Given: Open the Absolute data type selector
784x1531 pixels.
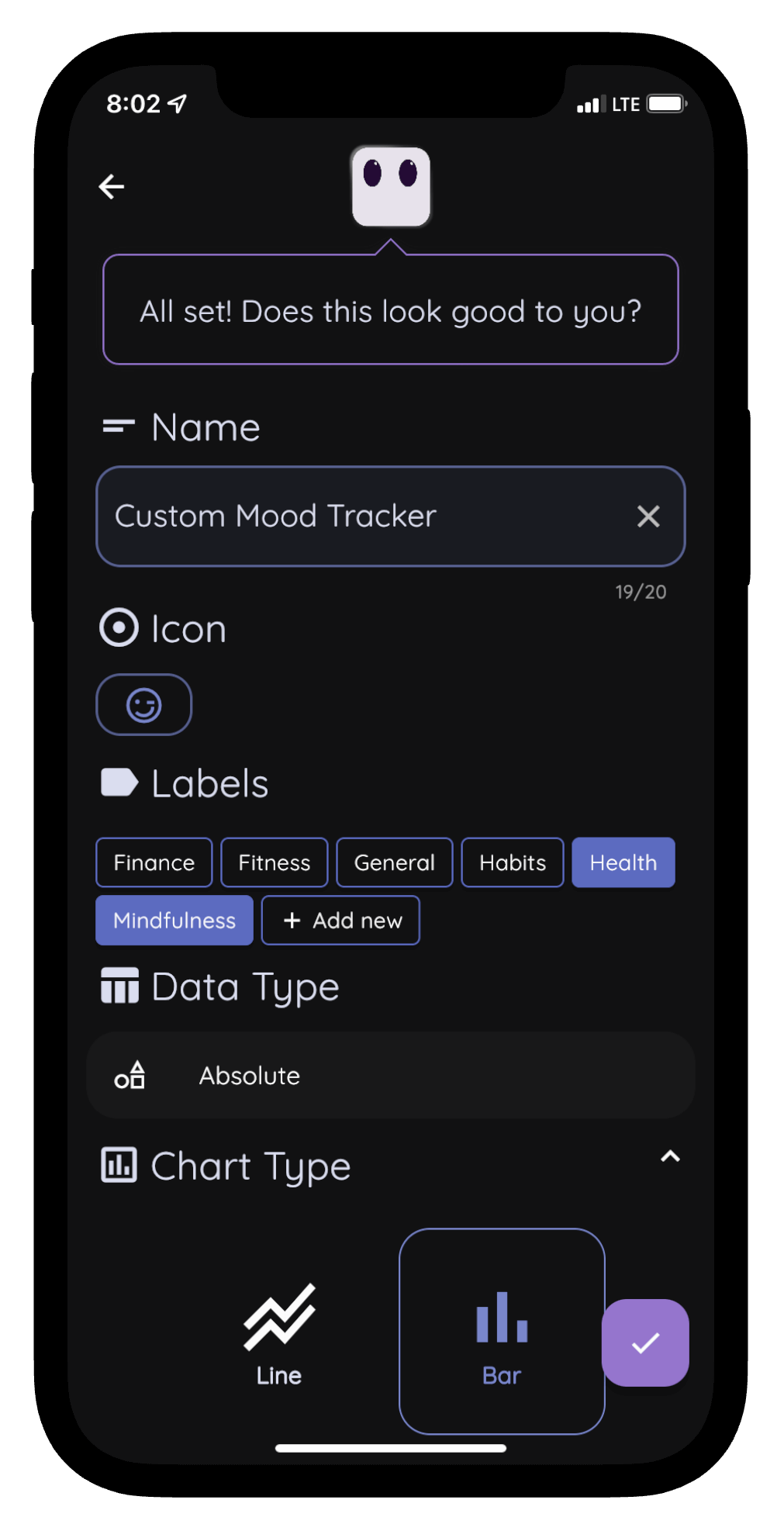Looking at the screenshot, I should pos(390,1076).
